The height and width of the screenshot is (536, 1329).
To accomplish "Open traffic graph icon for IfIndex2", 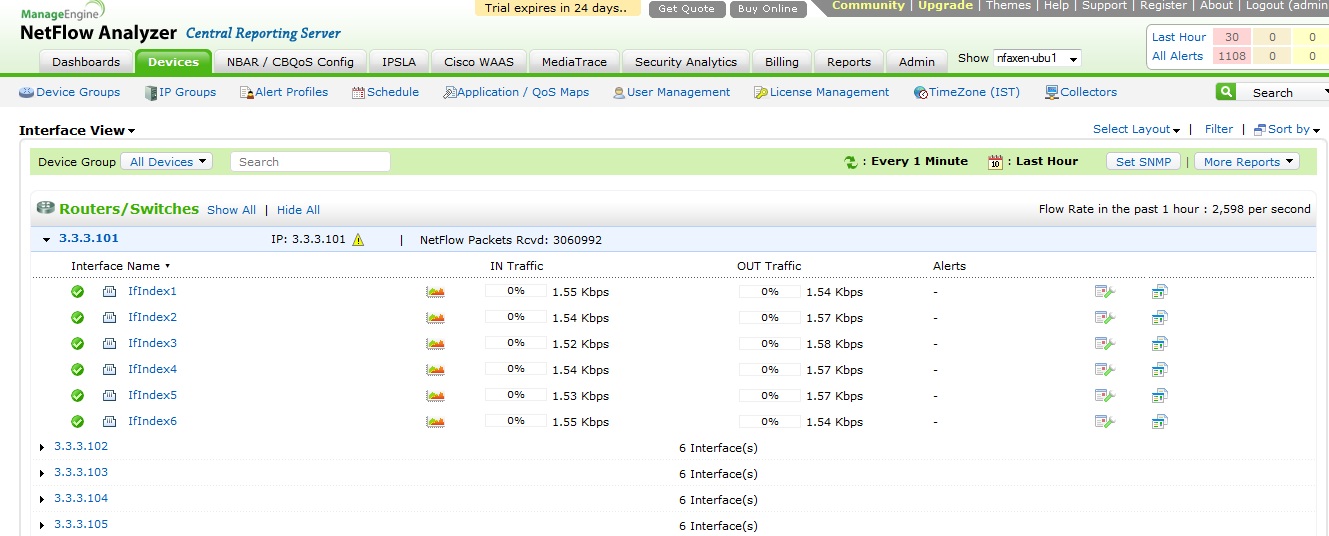I will pyautogui.click(x=435, y=318).
